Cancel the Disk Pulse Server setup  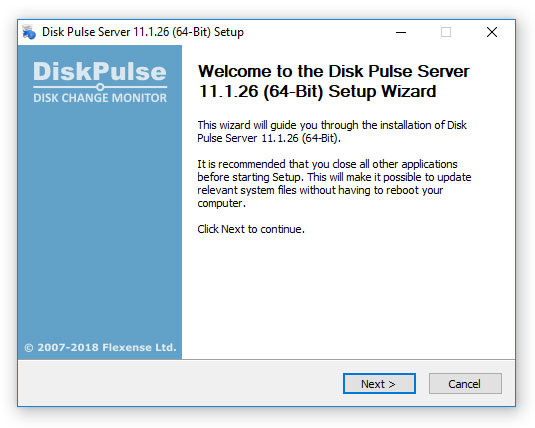point(465,384)
